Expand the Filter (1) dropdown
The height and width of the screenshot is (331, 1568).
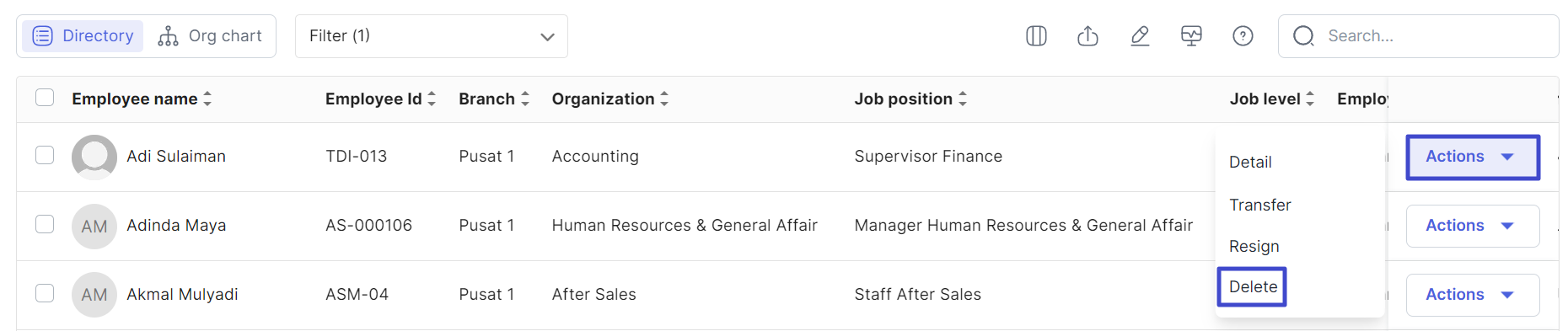tap(432, 36)
